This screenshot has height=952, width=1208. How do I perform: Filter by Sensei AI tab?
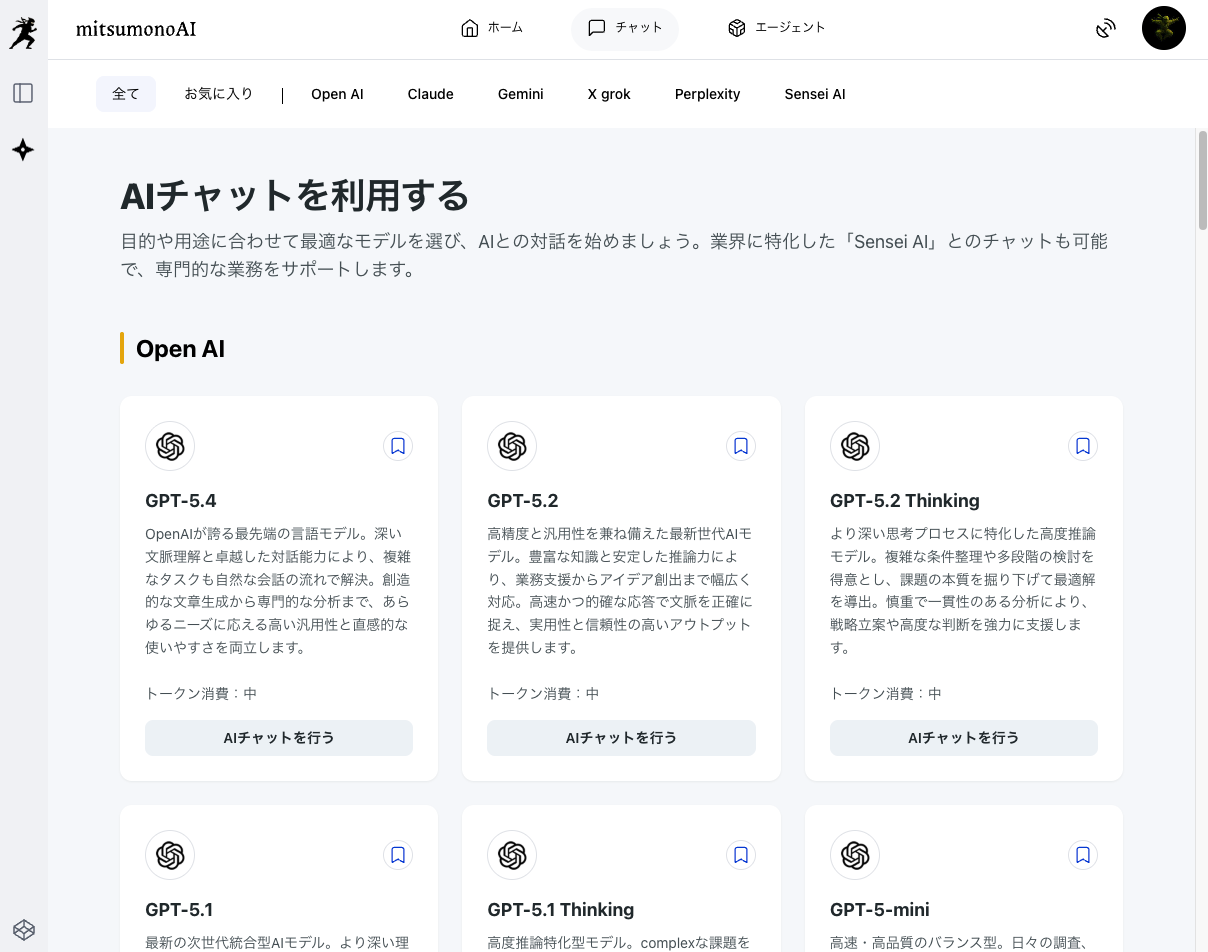tap(815, 94)
